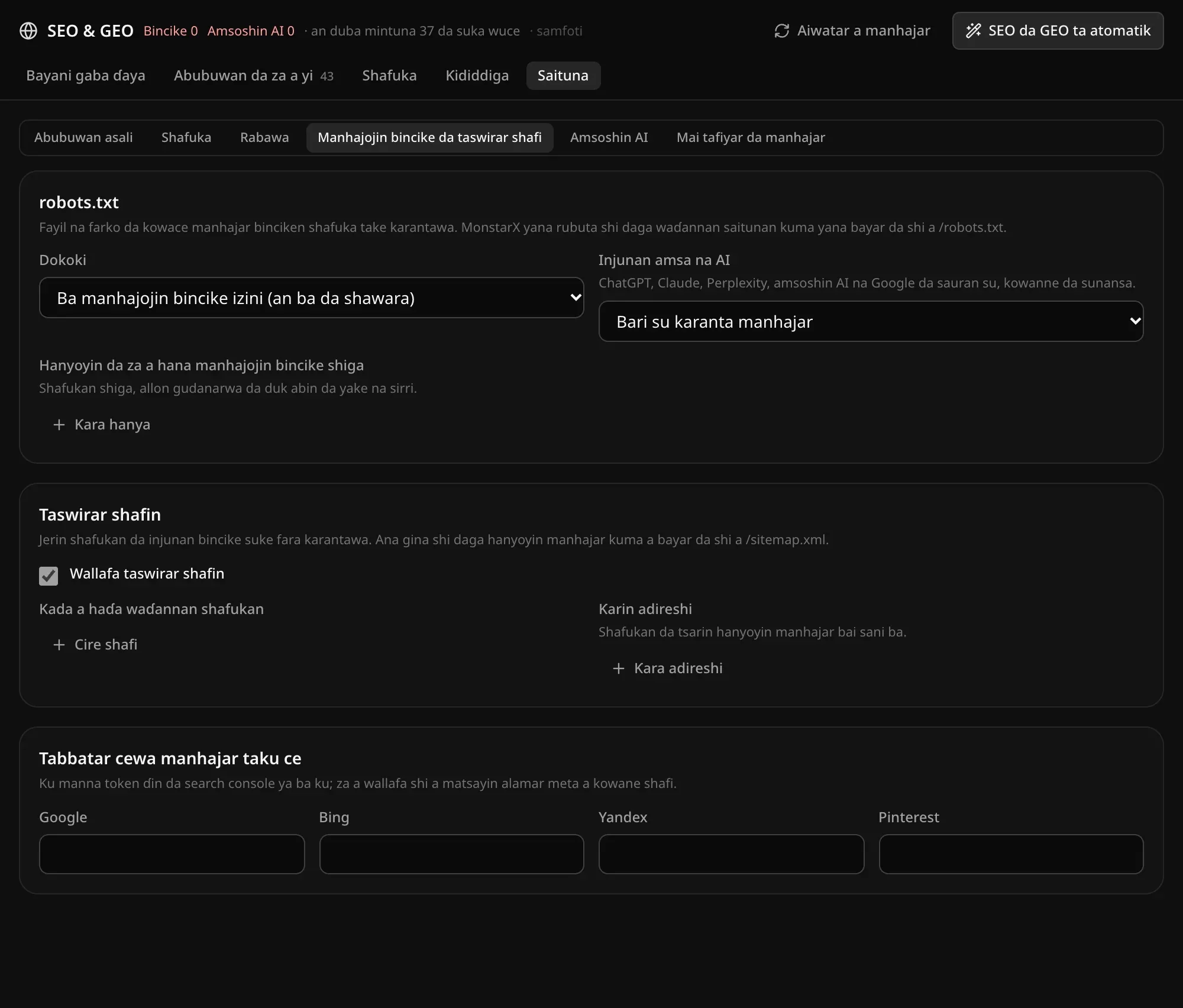Open the Injunan amsa na AI dropdown
This screenshot has height=1008, width=1183.
pos(871,321)
